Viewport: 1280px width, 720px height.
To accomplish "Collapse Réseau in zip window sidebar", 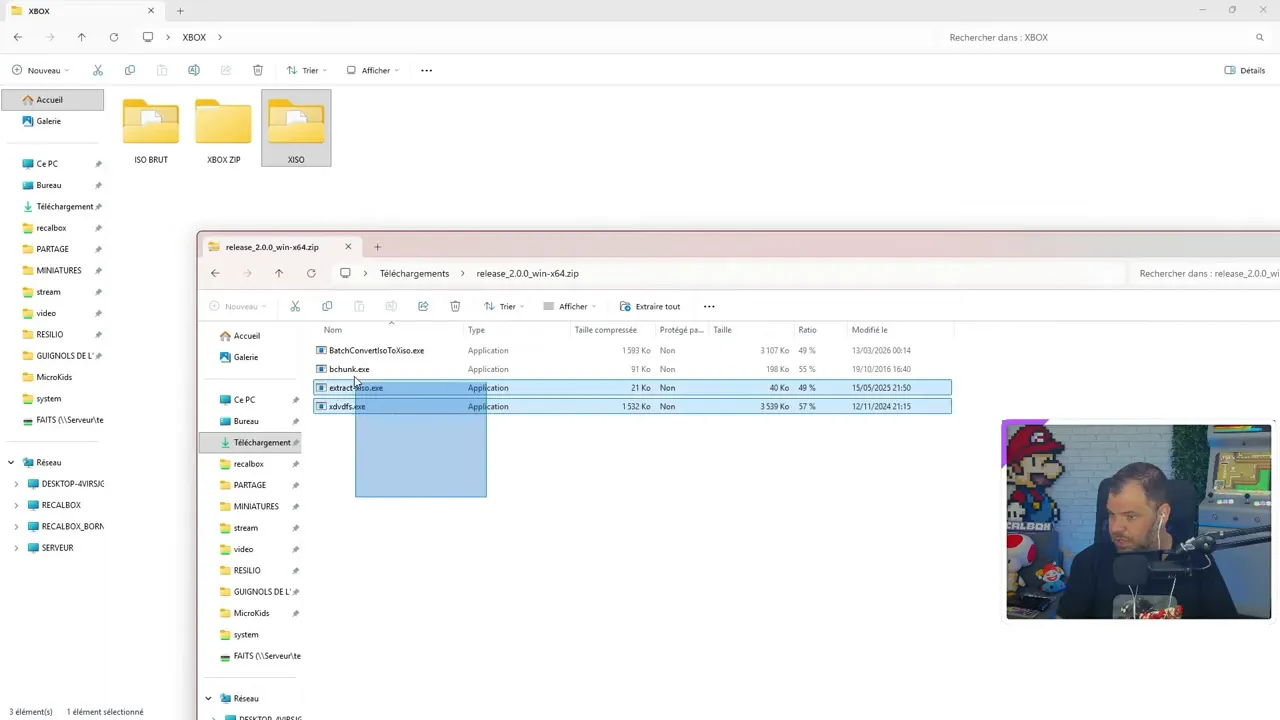I will tap(208, 699).
